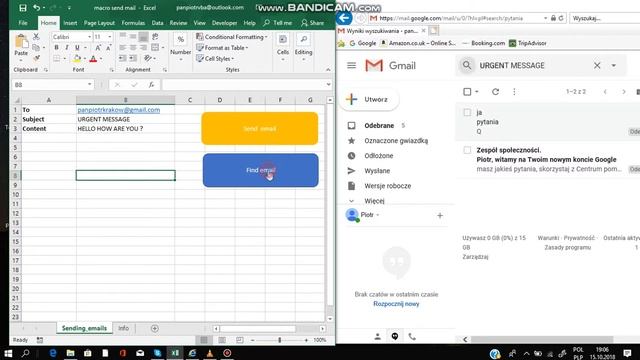Switch to the Page Layout ribbon tab
The height and width of the screenshot is (360, 640).
[x=99, y=23]
